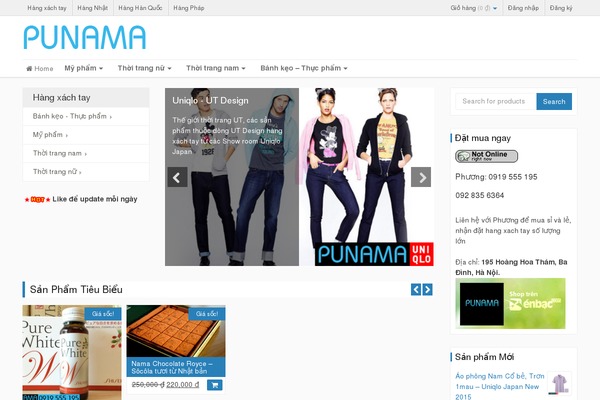Click the Sản Phẩm Tiêu Biểu heading

point(76,289)
